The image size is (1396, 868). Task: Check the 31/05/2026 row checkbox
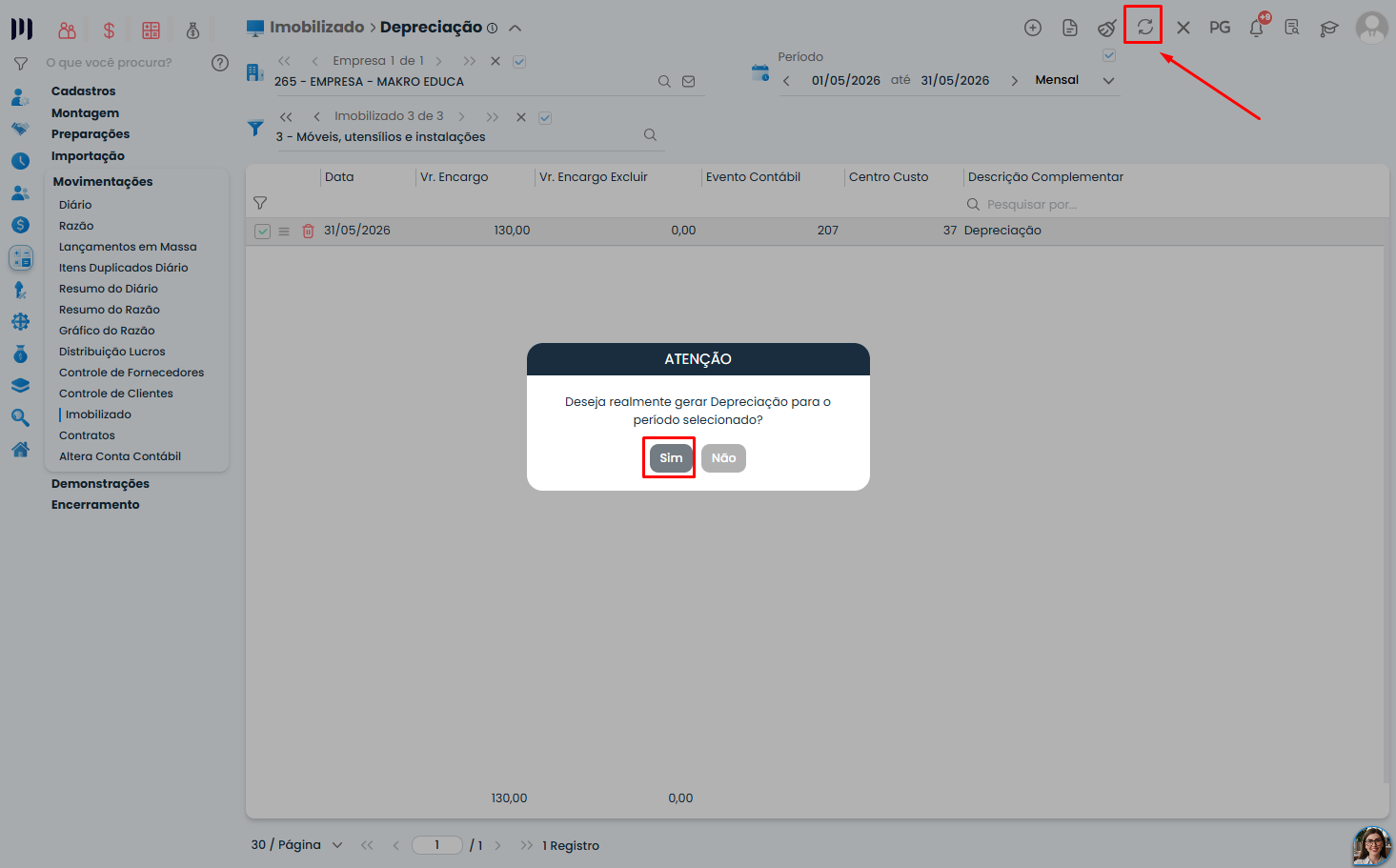pyautogui.click(x=262, y=231)
